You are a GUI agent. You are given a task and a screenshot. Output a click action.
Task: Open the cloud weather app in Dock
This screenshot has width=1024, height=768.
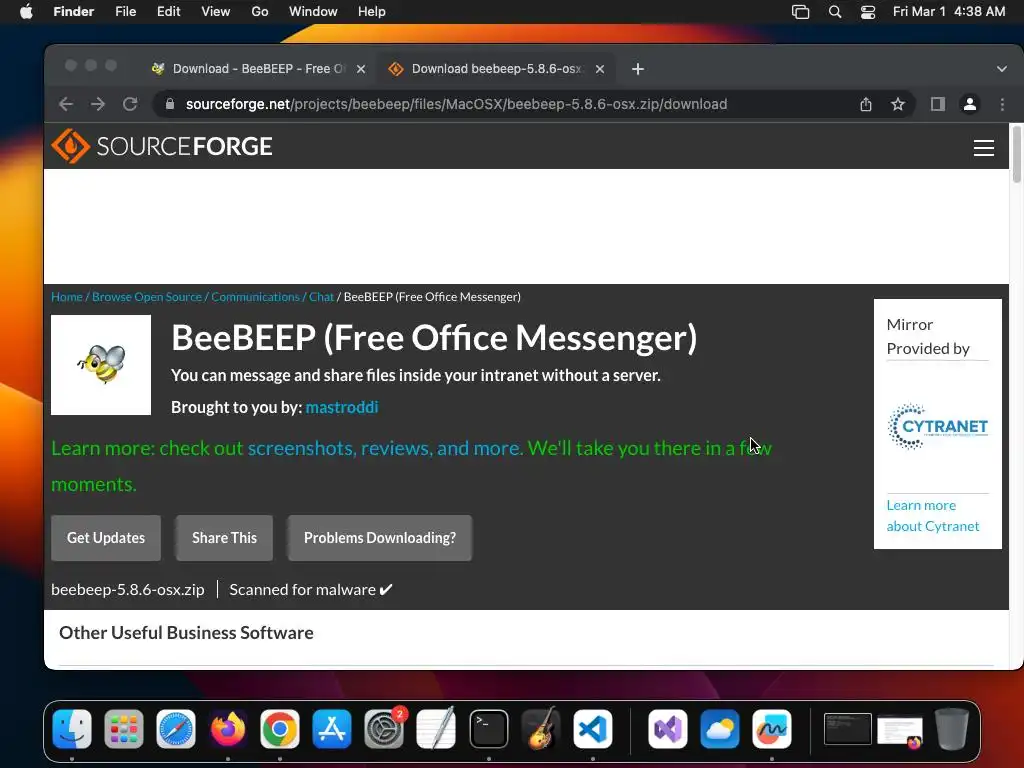click(x=720, y=728)
